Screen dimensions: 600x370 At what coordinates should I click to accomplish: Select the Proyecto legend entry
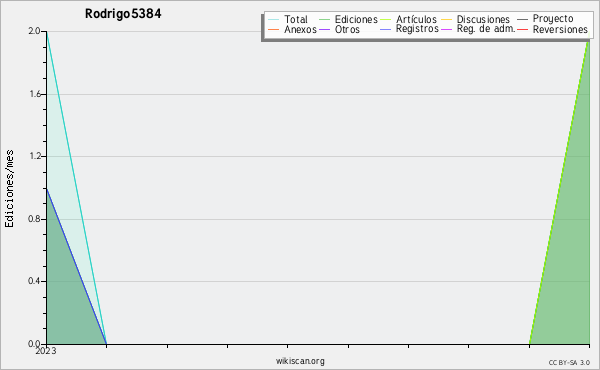[x=553, y=19]
